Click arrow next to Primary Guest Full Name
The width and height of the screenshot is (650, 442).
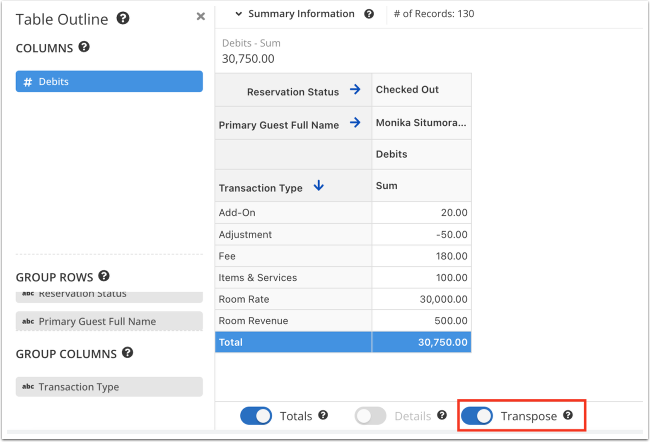click(x=354, y=124)
